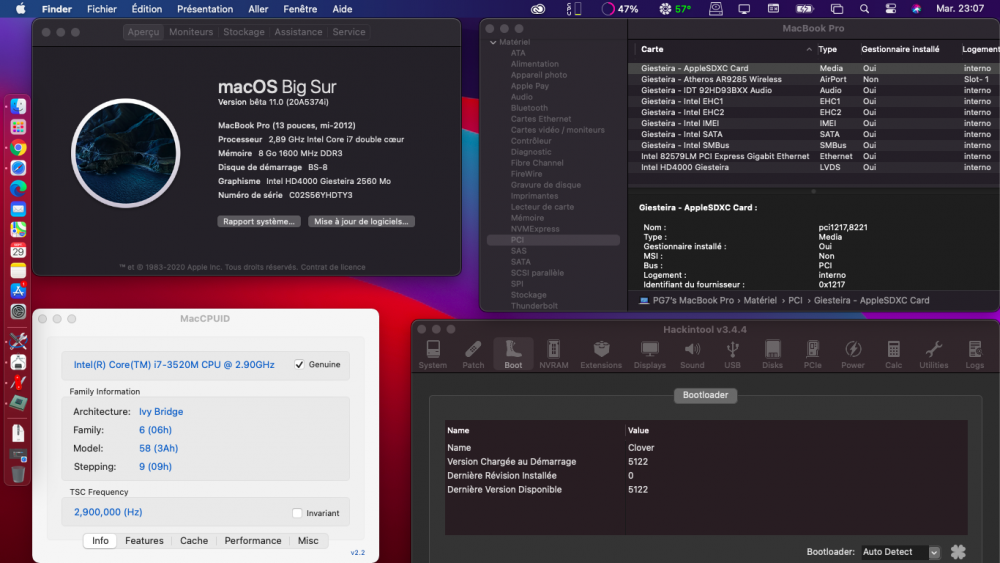Open the Présentation menu
Viewport: 1000px width, 563px height.
coord(205,9)
